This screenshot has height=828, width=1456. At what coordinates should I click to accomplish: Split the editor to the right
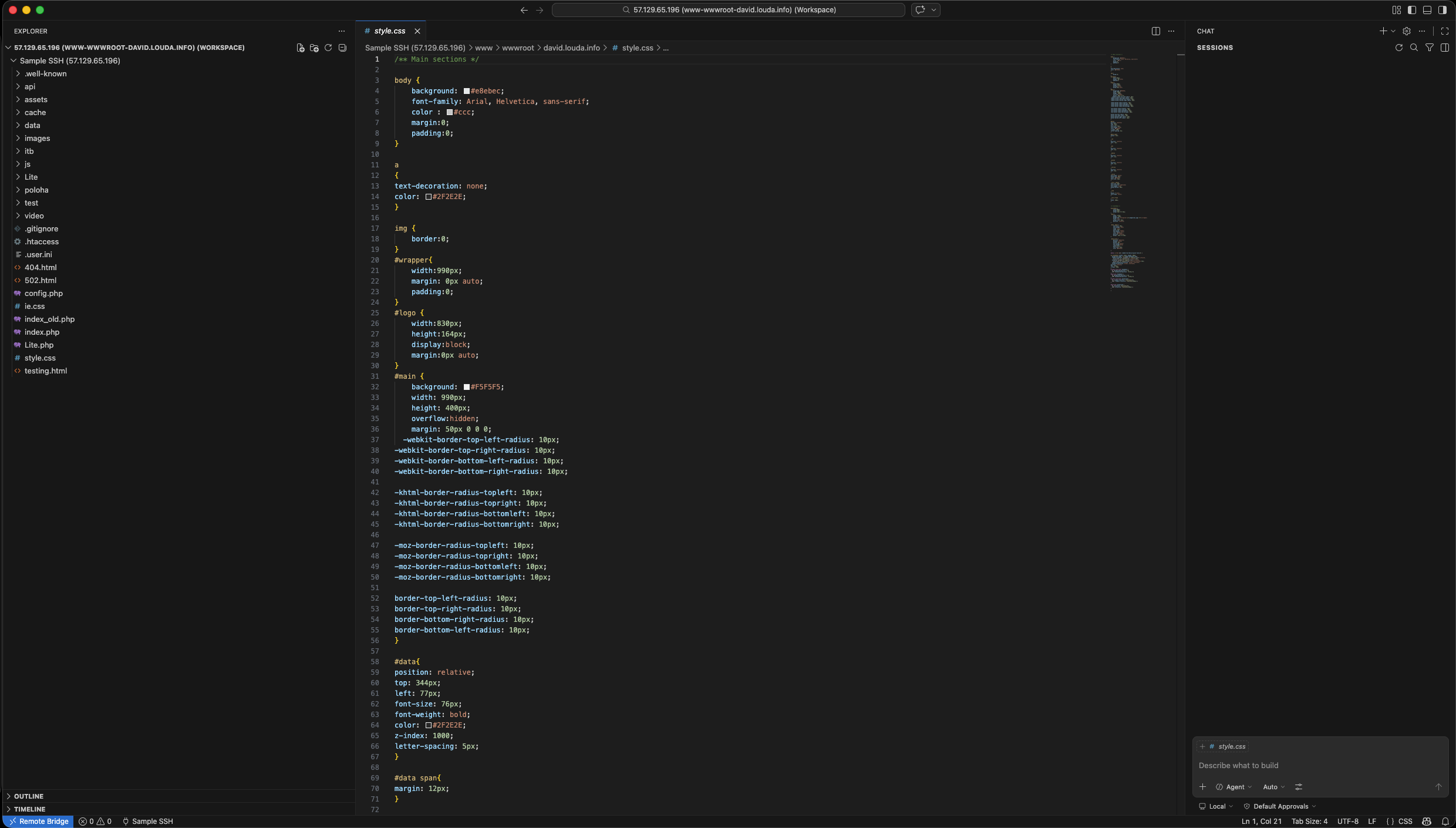(1155, 31)
